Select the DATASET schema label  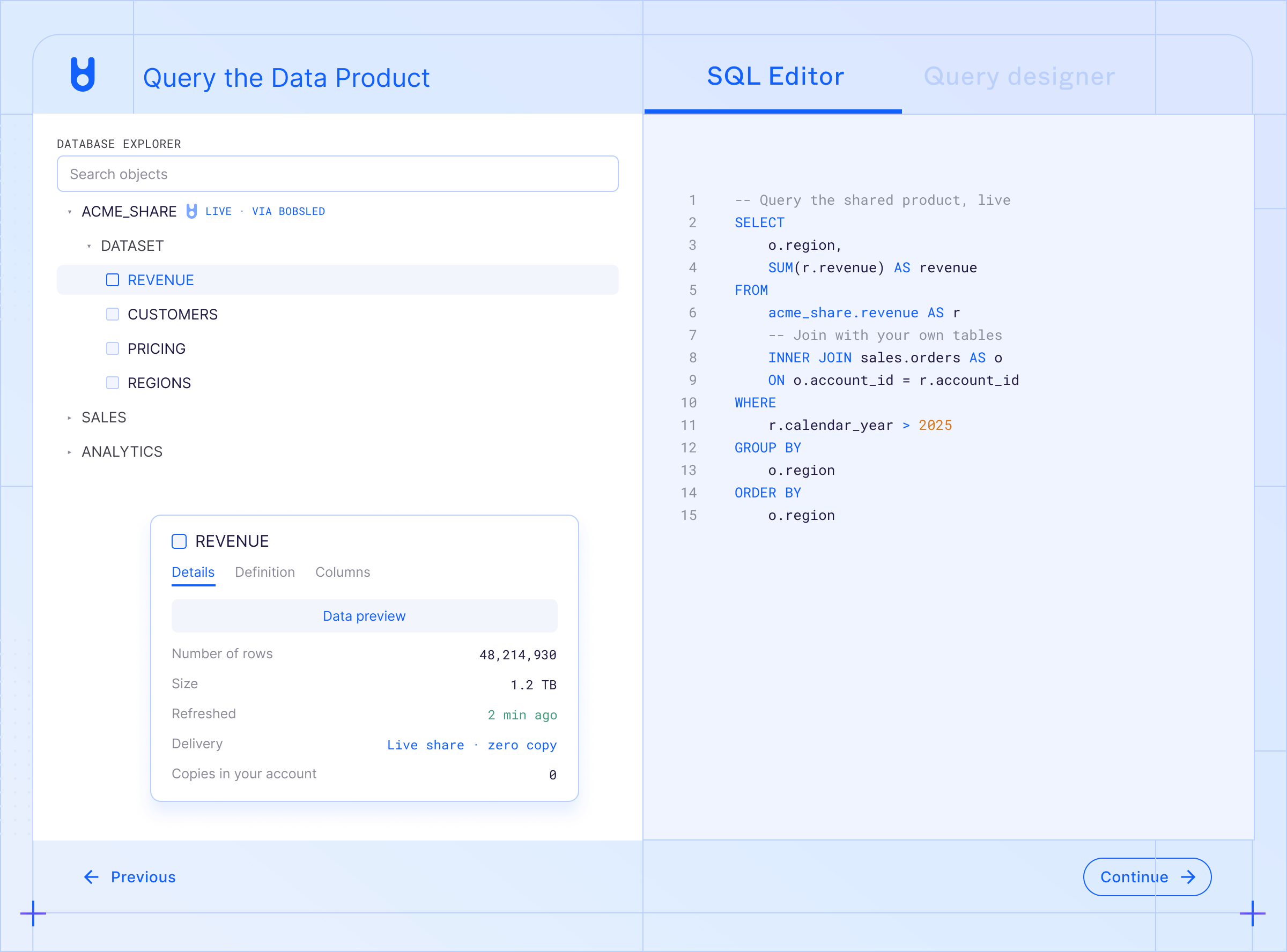[132, 246]
